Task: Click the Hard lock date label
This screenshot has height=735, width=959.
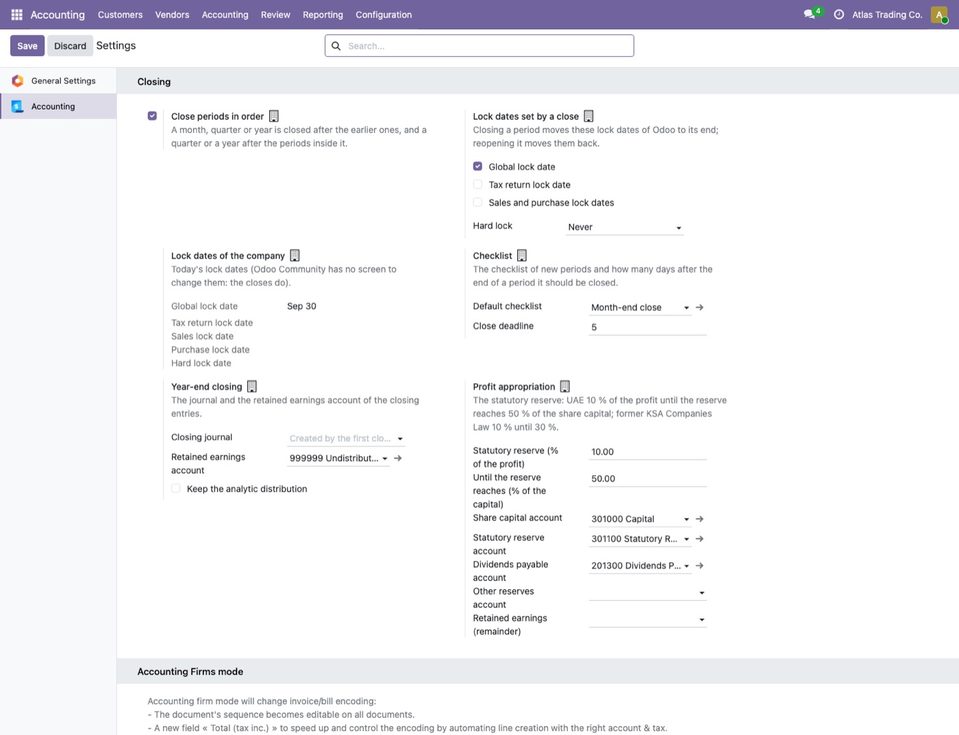Action: point(201,363)
